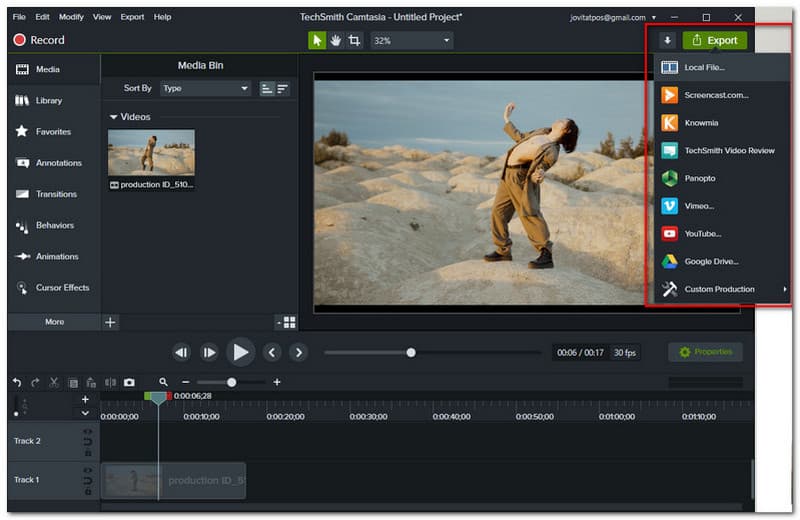Activate the hand pan tool
The image size is (800, 520).
[335, 41]
